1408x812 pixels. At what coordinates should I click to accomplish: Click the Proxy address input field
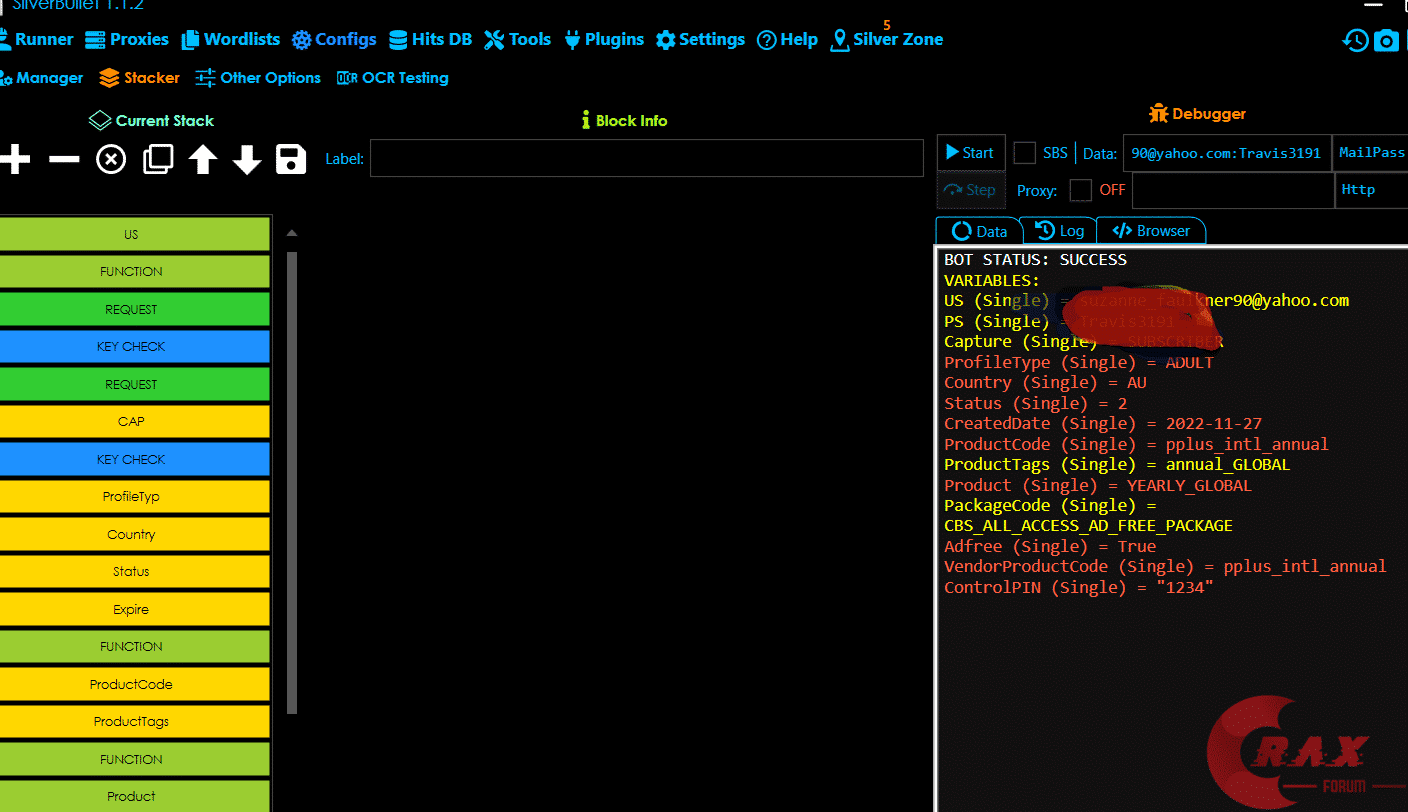coord(1232,190)
